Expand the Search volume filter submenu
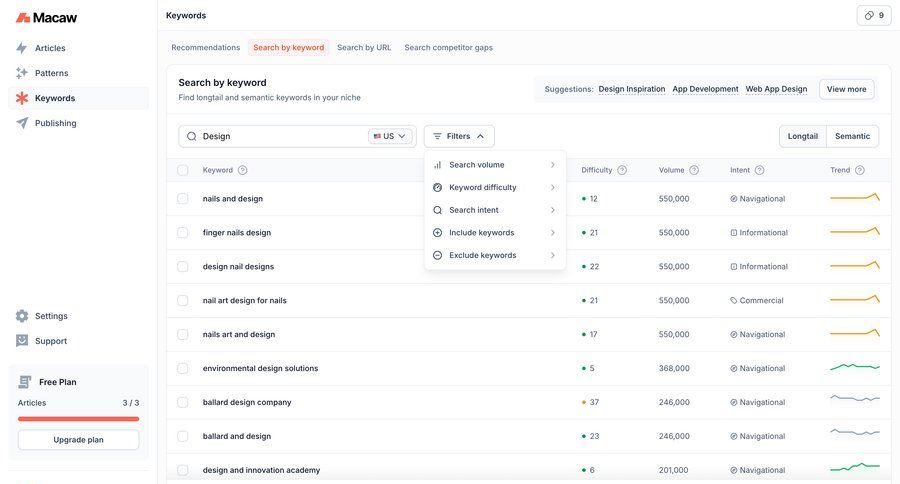The width and height of the screenshot is (900, 484). point(494,165)
